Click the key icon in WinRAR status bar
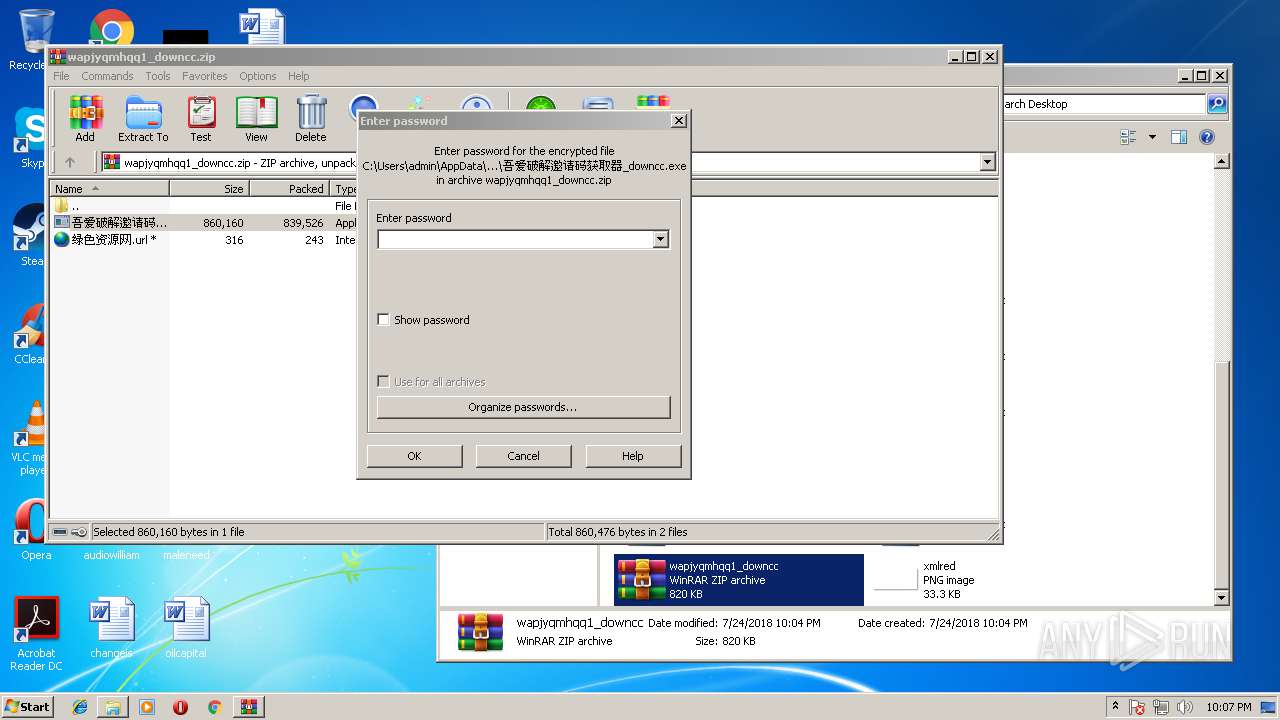Image resolution: width=1280 pixels, height=720 pixels. click(x=79, y=532)
